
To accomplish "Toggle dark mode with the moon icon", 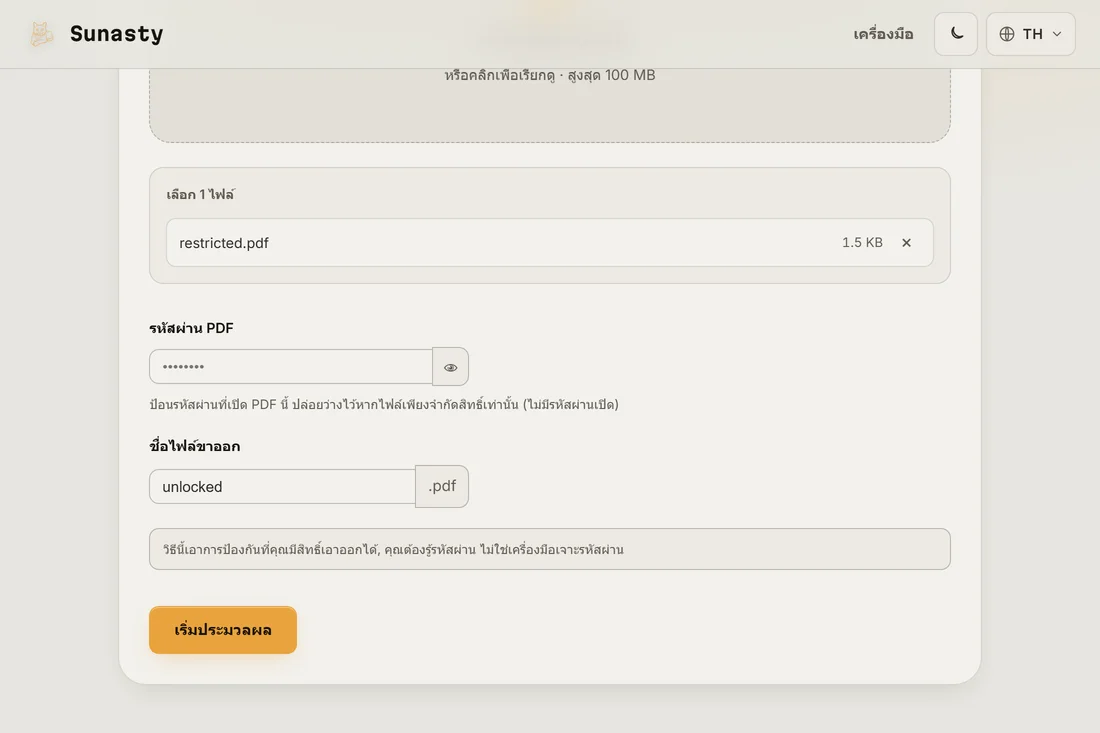I will point(955,34).
